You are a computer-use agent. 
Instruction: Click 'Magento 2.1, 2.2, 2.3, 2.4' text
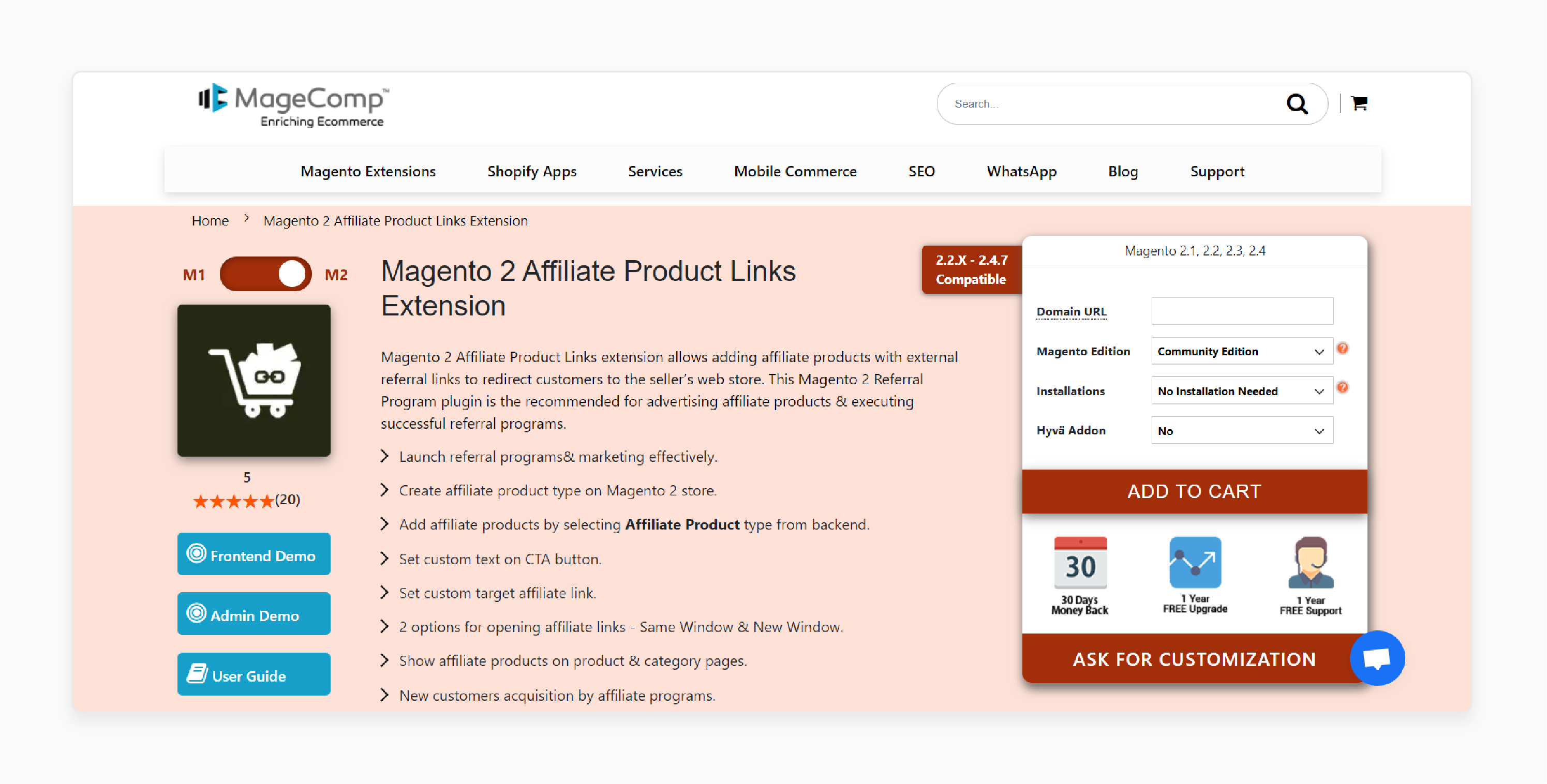1194,250
